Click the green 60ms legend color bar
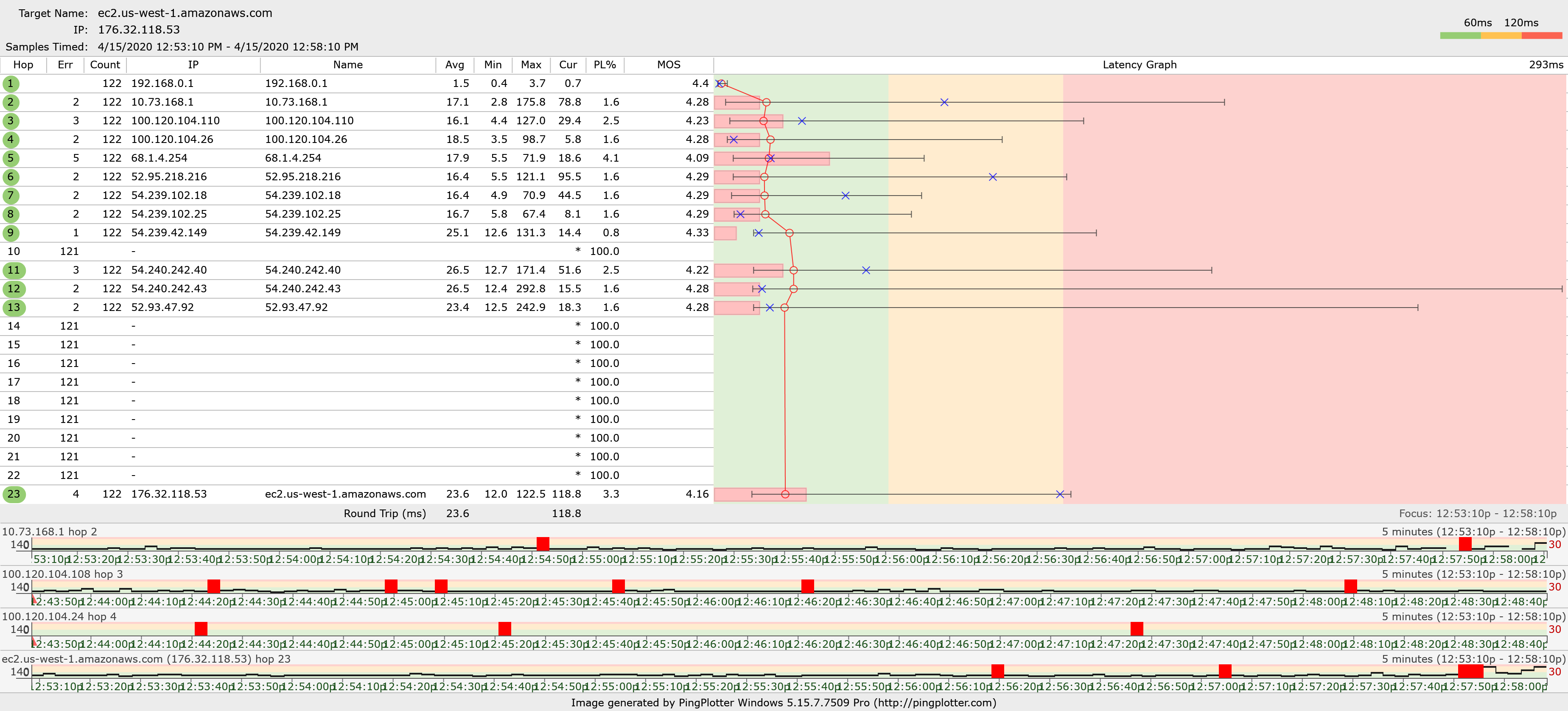The image size is (1568, 711). click(1460, 36)
